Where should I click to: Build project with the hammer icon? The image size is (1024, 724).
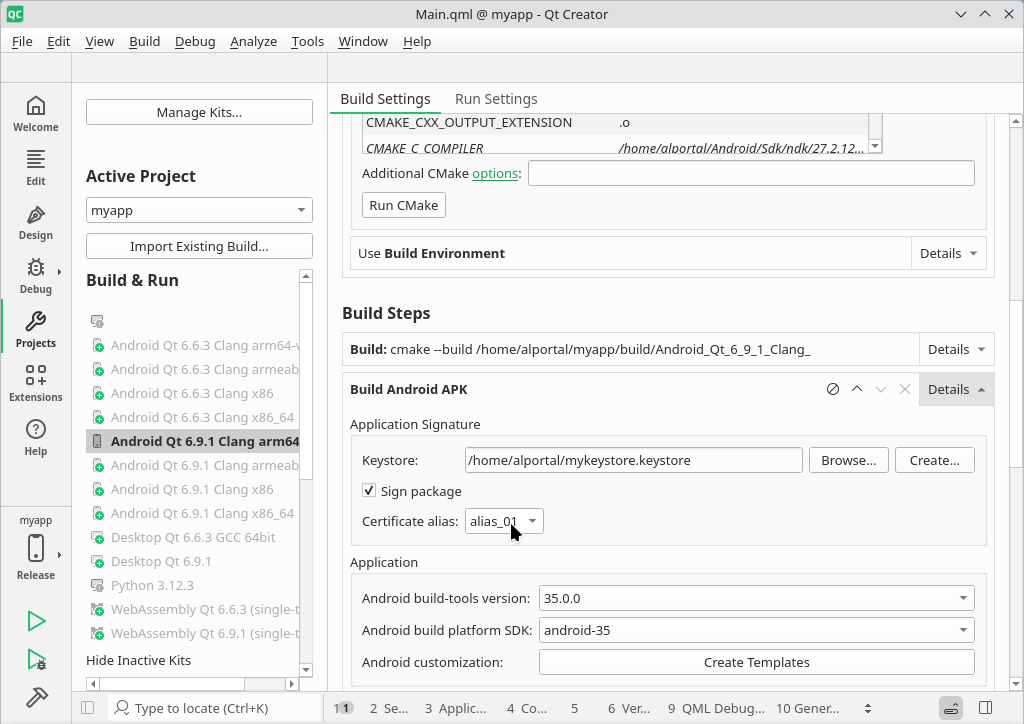click(x=36, y=697)
